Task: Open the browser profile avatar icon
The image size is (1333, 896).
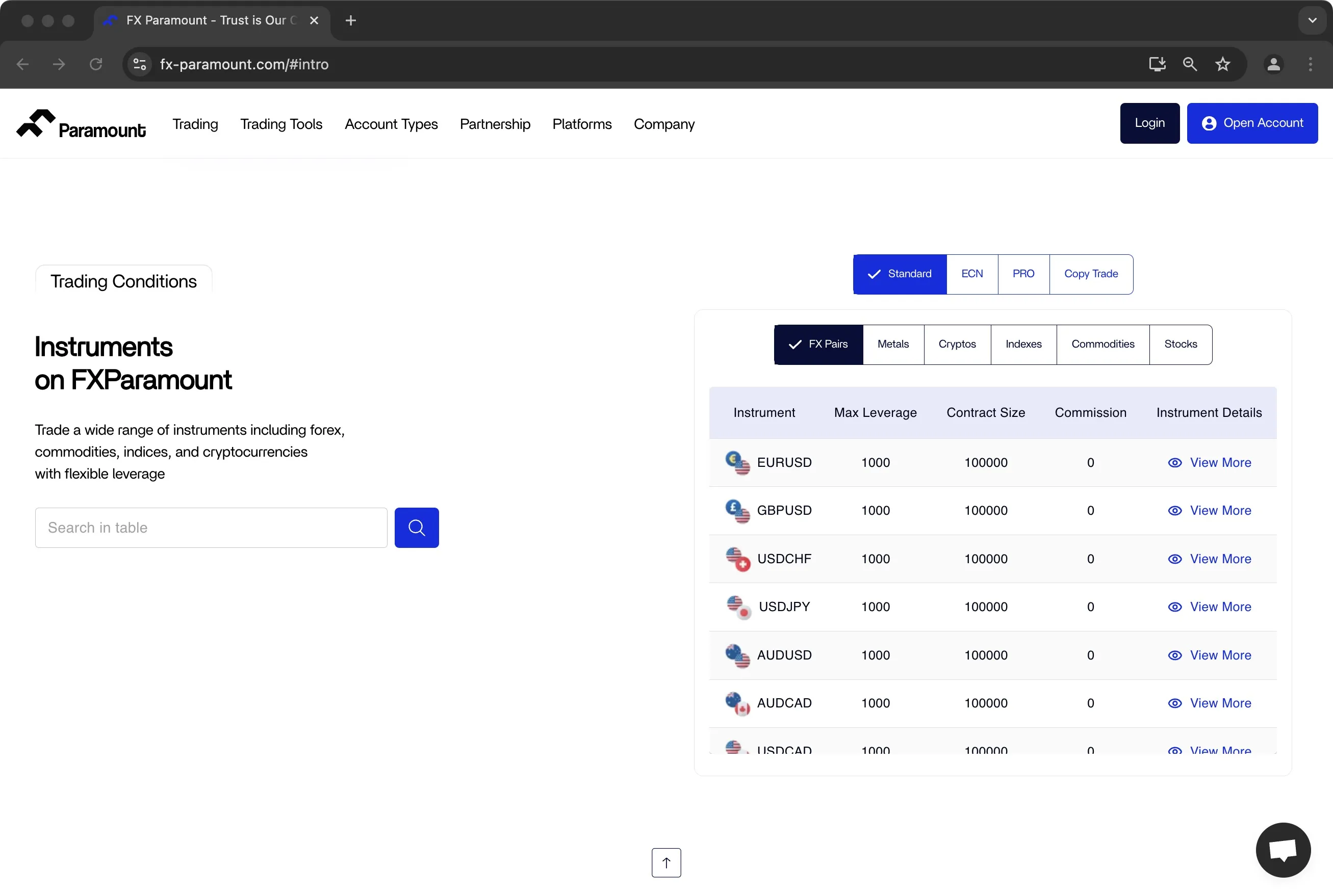Action: click(1273, 64)
